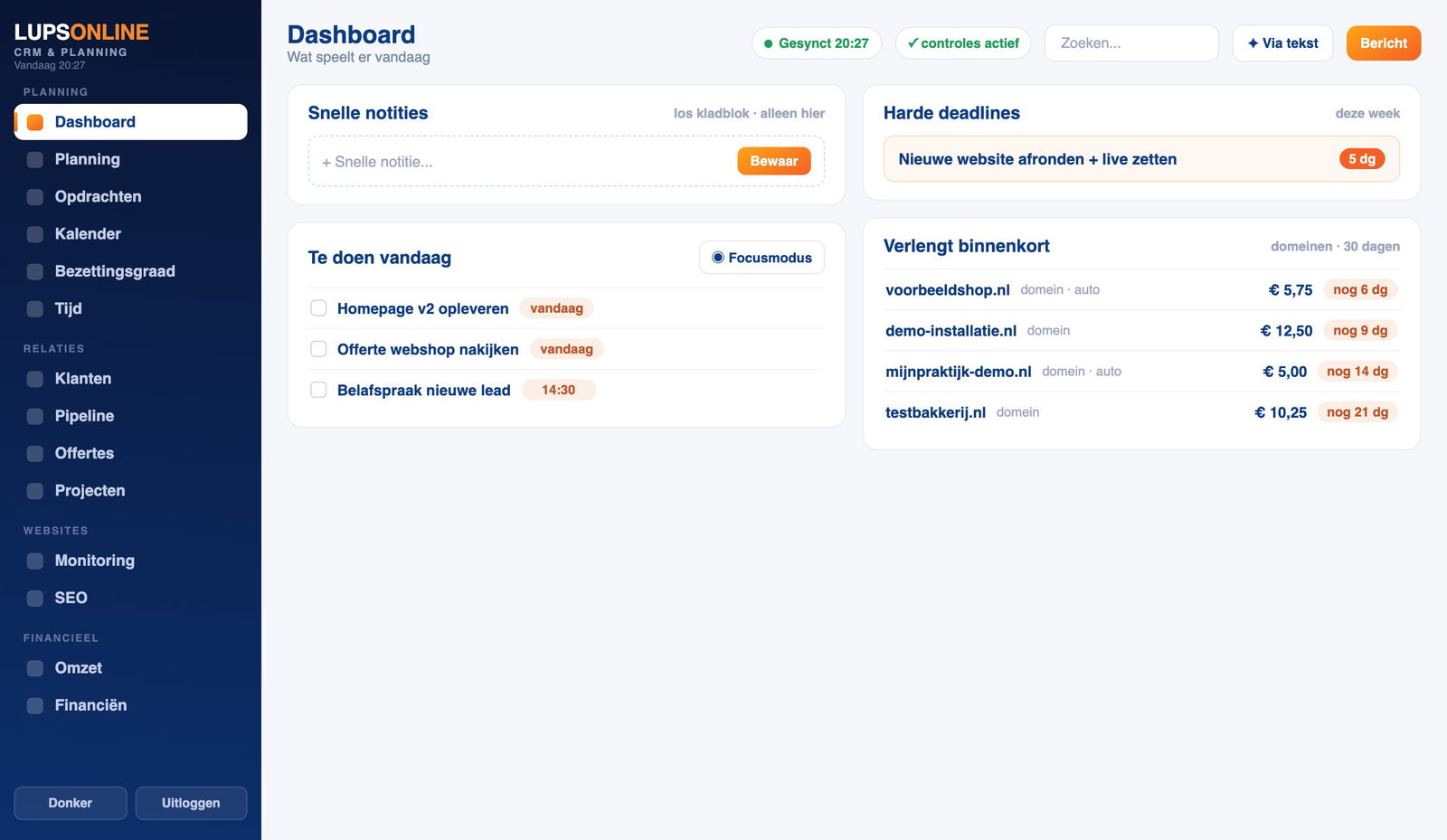Click the nog 6 dg badge
1447x840 pixels.
click(1360, 289)
